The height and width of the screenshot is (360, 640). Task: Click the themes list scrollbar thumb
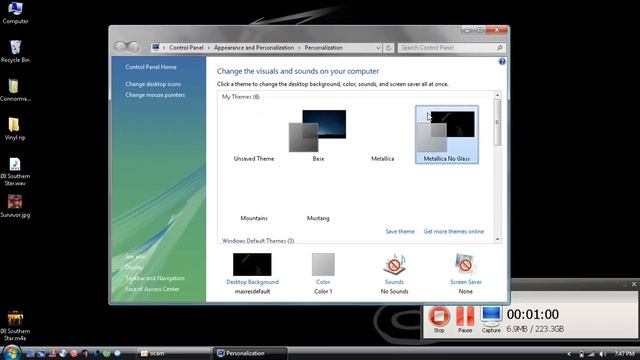pyautogui.click(x=498, y=122)
